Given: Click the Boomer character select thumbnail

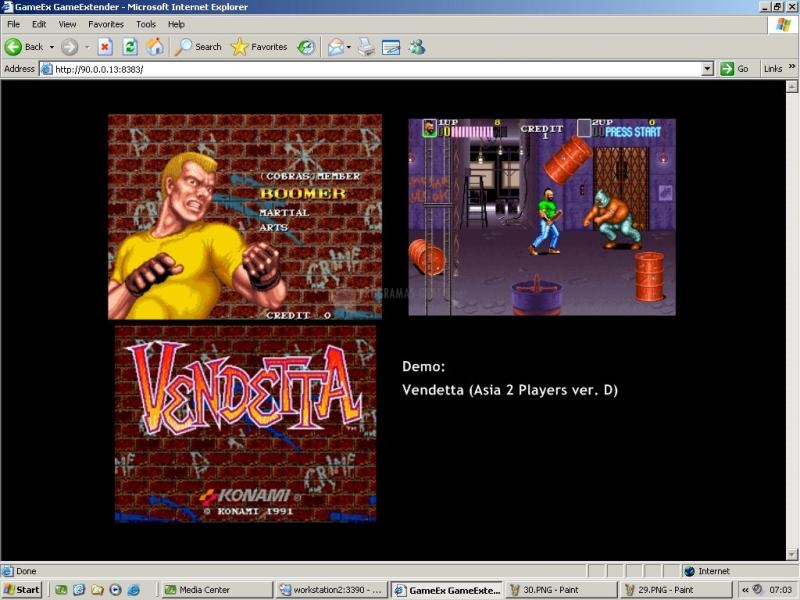Looking at the screenshot, I should 245,217.
